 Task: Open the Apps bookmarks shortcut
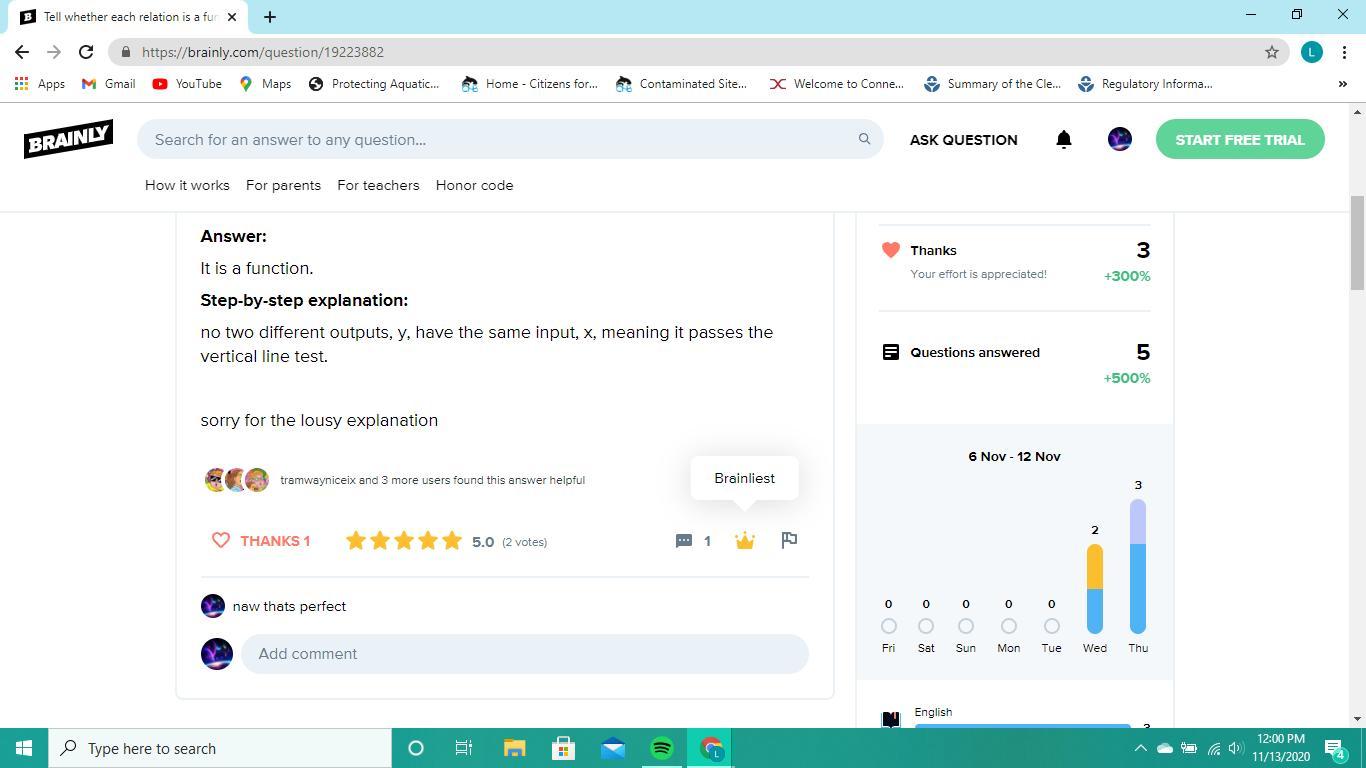(x=40, y=84)
